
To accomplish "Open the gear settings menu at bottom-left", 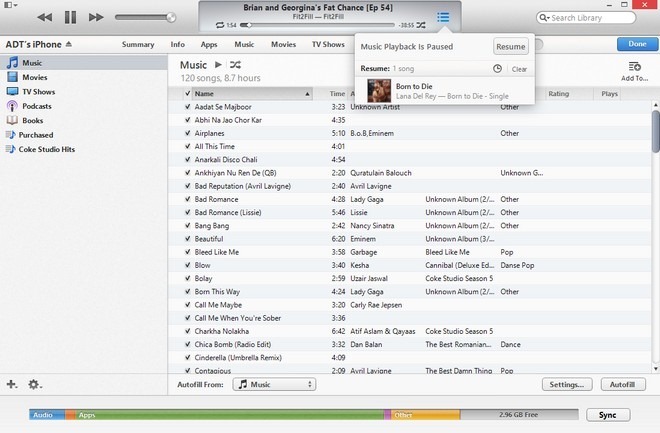I will coord(35,384).
